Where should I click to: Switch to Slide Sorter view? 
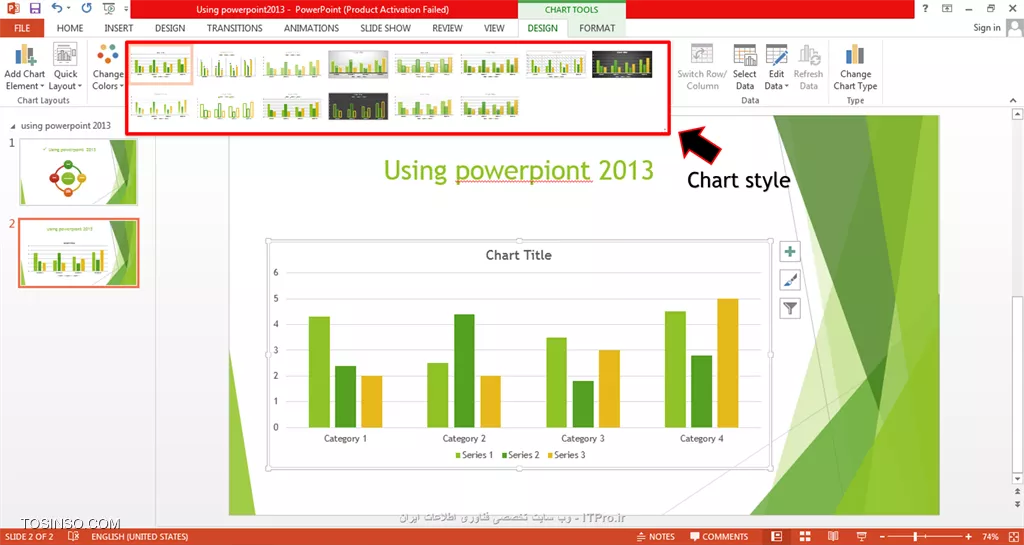tap(805, 537)
